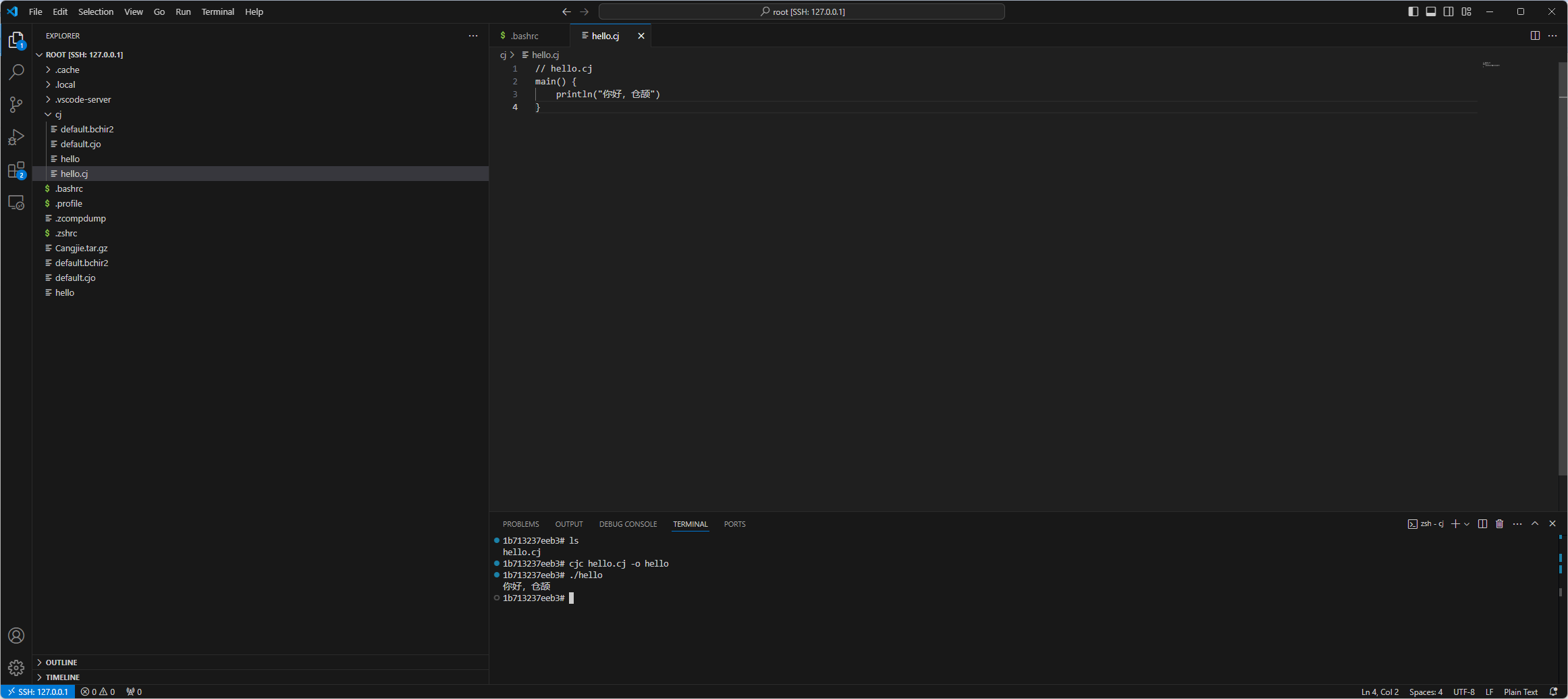The height and width of the screenshot is (699, 1568).
Task: Open the Accounts icon
Action: click(16, 636)
